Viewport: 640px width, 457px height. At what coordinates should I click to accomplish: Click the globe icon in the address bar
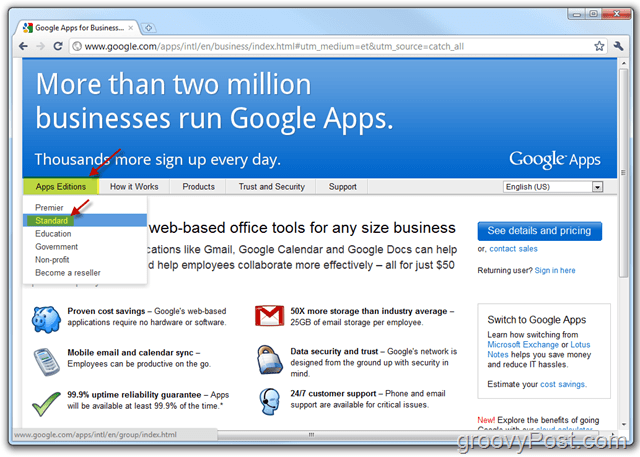click(77, 46)
